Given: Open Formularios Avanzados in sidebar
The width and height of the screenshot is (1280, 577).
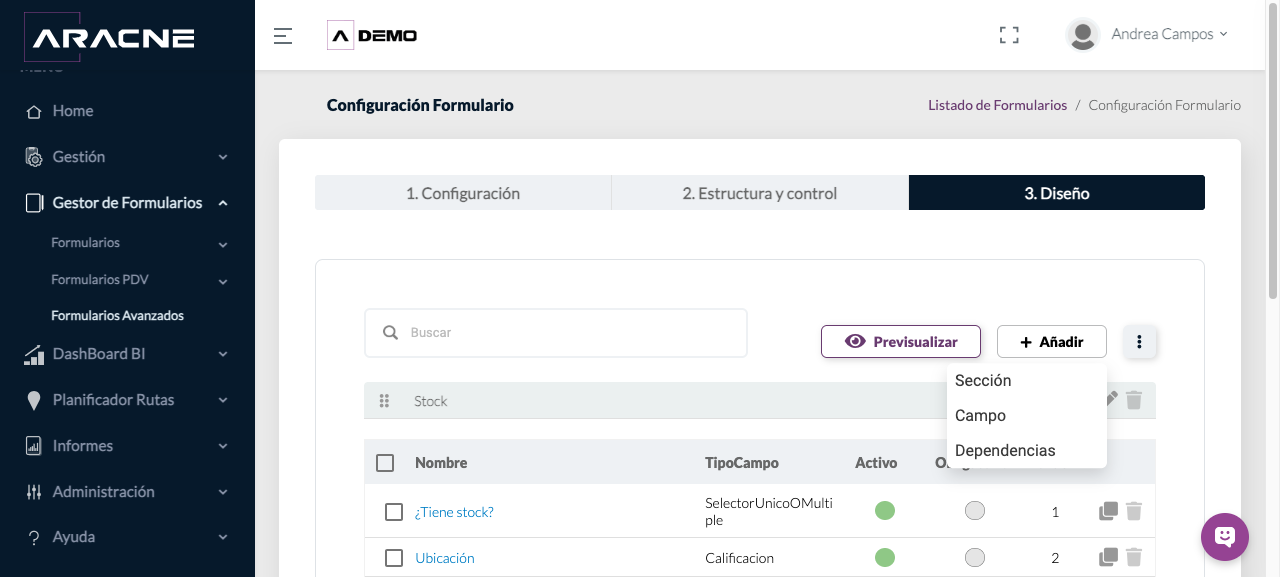Looking at the screenshot, I should coord(118,316).
